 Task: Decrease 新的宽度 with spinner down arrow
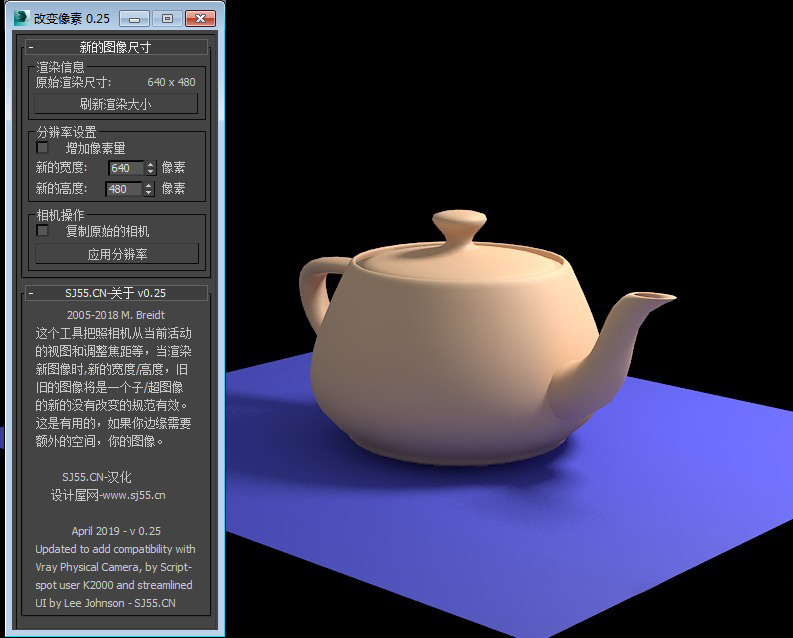[150, 172]
